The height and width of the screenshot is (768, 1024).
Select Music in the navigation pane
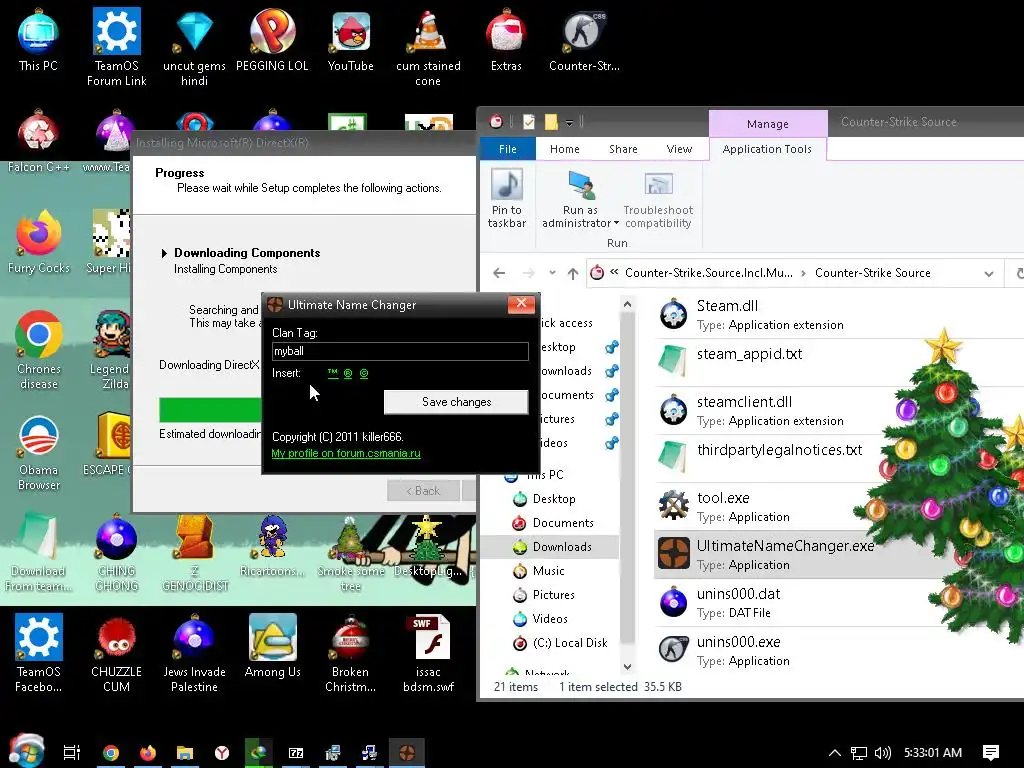coord(549,571)
